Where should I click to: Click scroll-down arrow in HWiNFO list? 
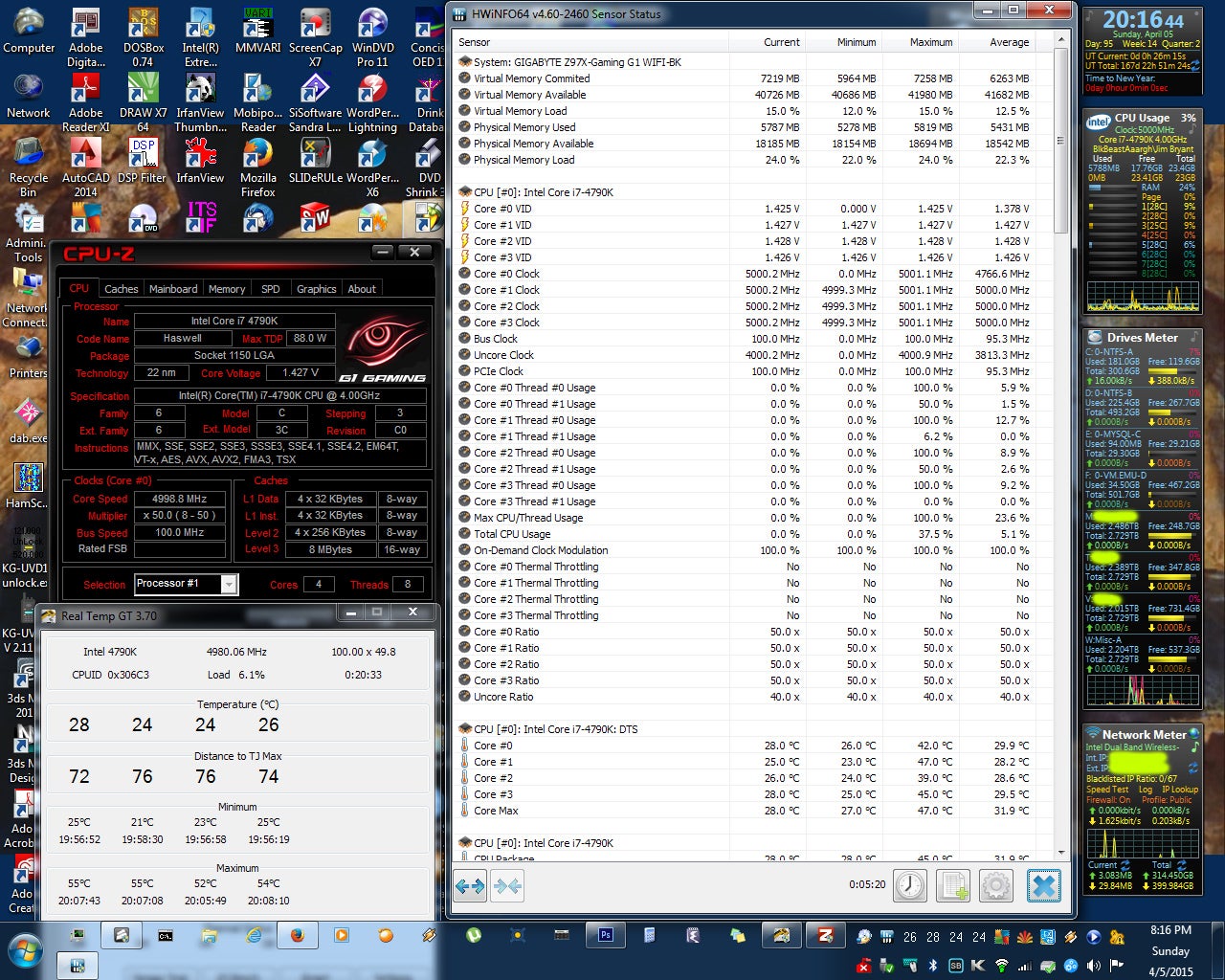click(1060, 852)
